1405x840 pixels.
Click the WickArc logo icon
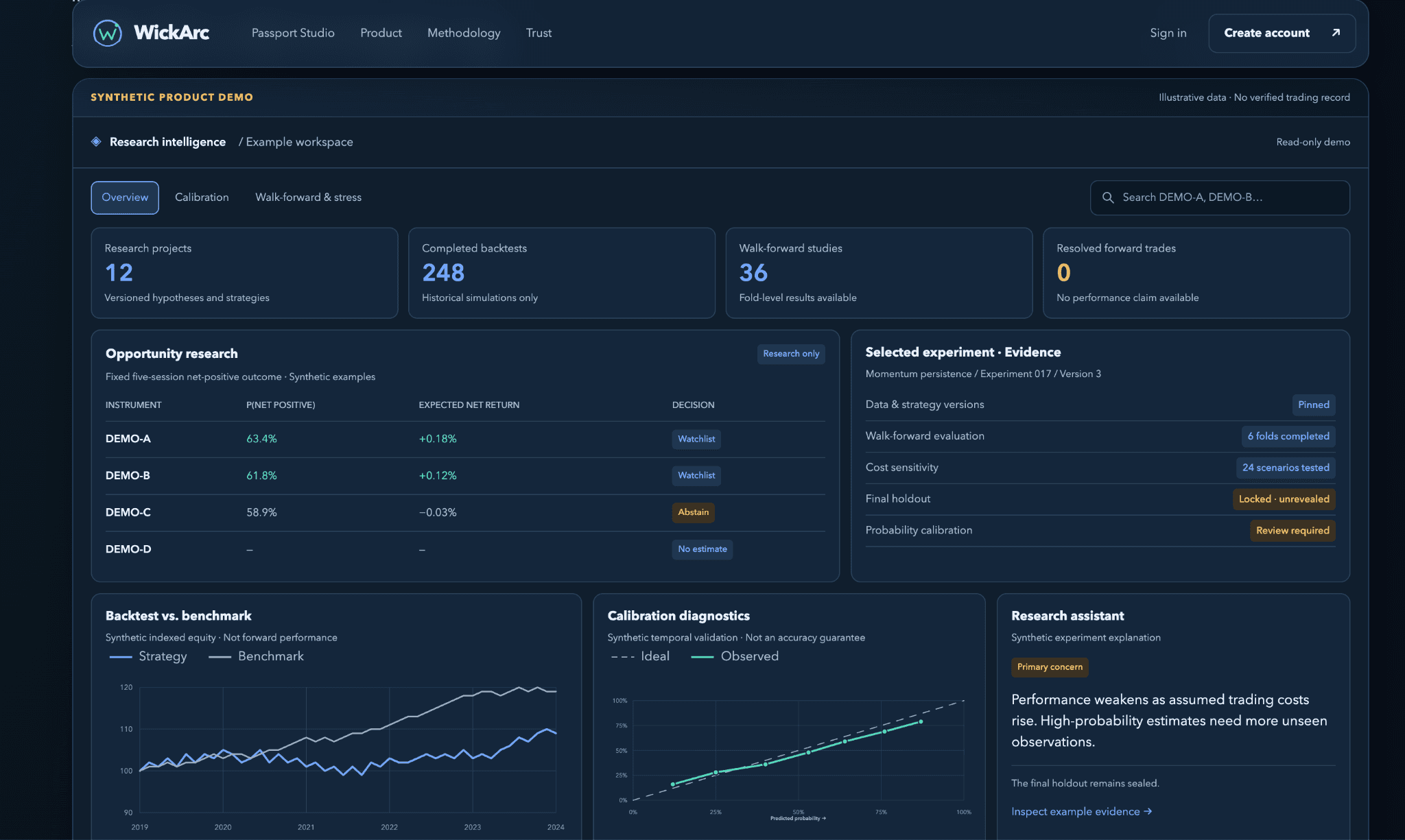pyautogui.click(x=108, y=33)
